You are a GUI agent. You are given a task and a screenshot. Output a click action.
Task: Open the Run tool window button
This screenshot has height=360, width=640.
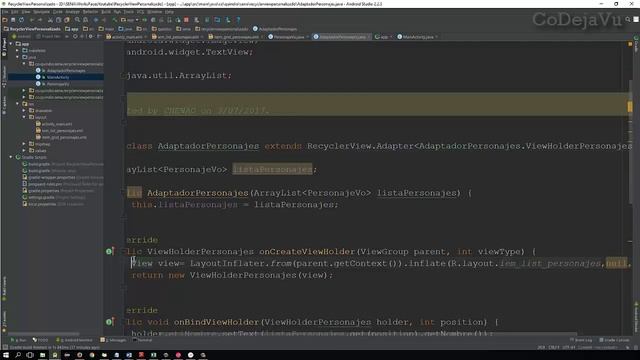coord(18,340)
